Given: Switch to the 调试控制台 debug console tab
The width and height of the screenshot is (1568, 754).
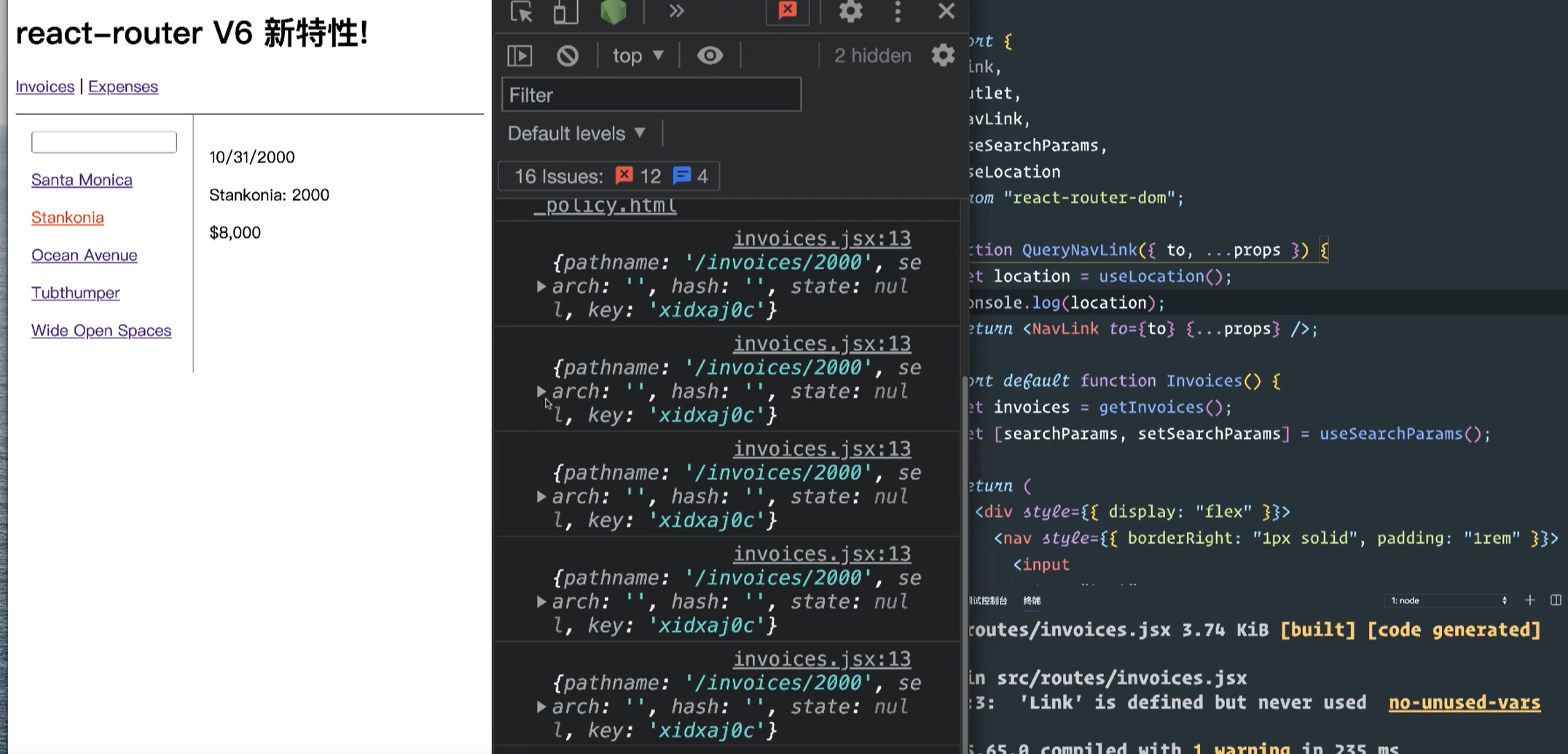Looking at the screenshot, I should click(989, 601).
